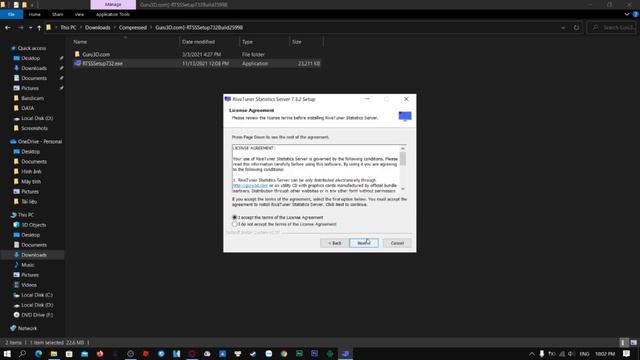Image resolution: width=640 pixels, height=360 pixels.
Task: Go up one folder level
Action: (x=39, y=27)
